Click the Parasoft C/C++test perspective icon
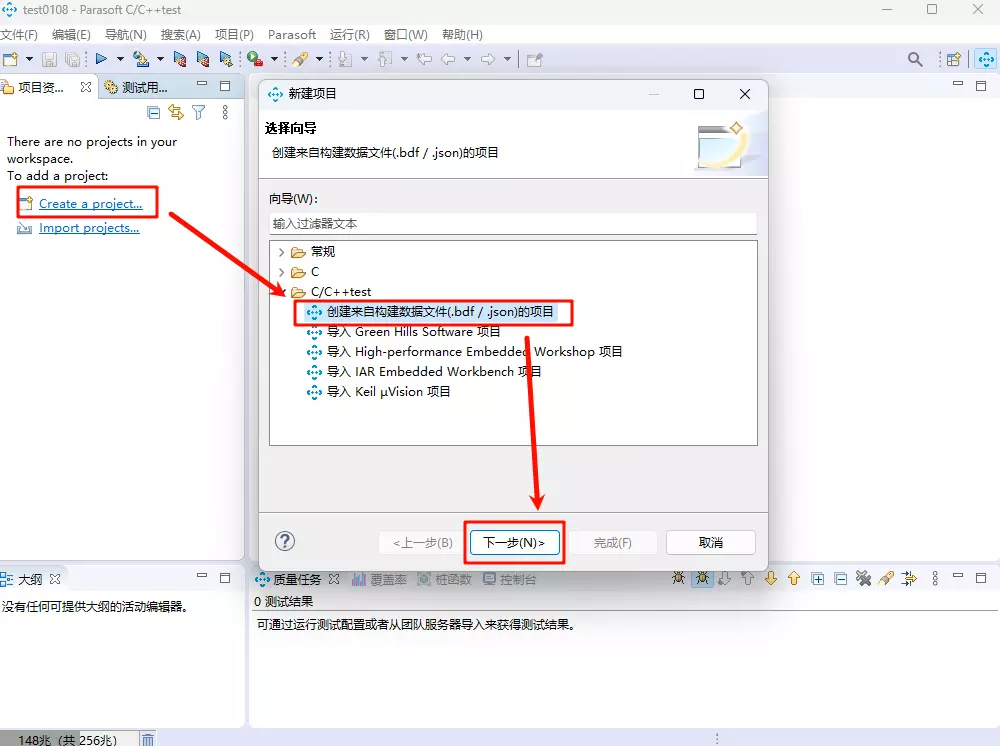 [985, 60]
